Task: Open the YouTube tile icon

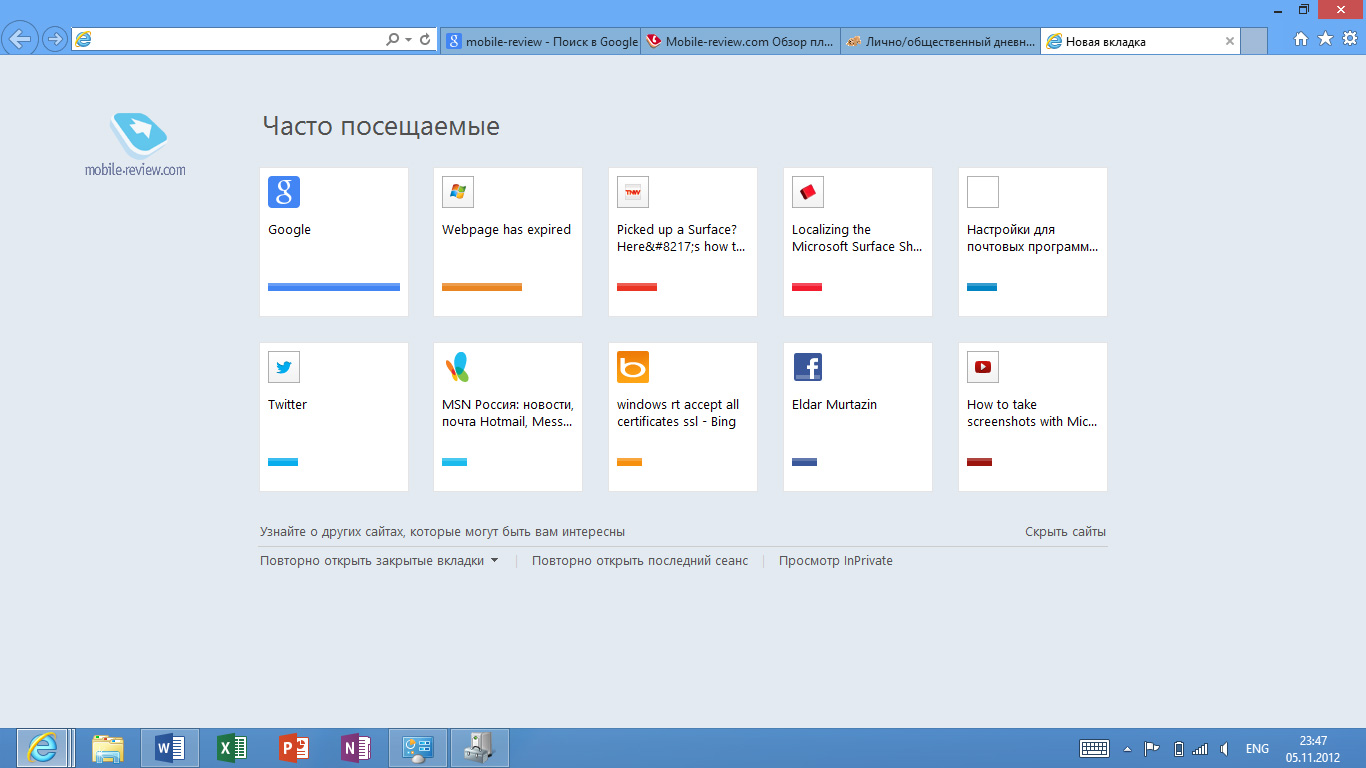Action: click(983, 367)
